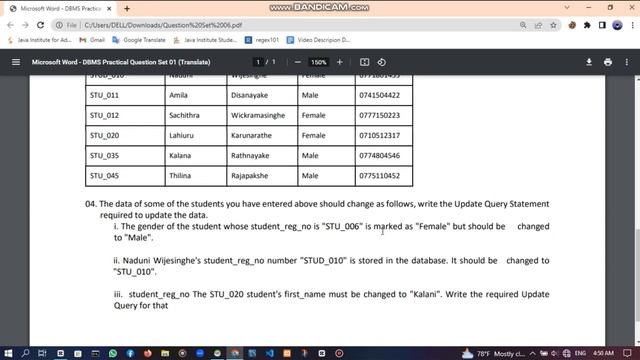Open the Chrome profile avatar
The image size is (640, 360).
pyautogui.click(x=617, y=25)
